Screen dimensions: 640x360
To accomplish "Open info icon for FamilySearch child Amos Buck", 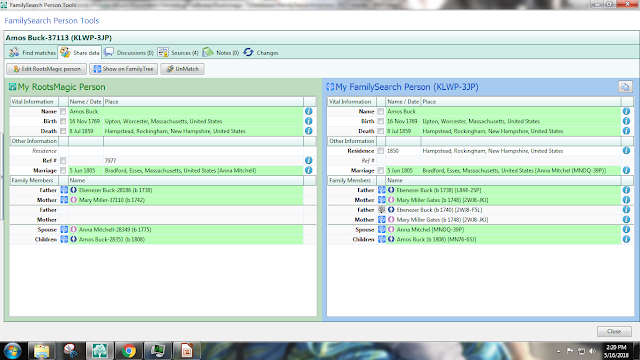I will point(626,239).
